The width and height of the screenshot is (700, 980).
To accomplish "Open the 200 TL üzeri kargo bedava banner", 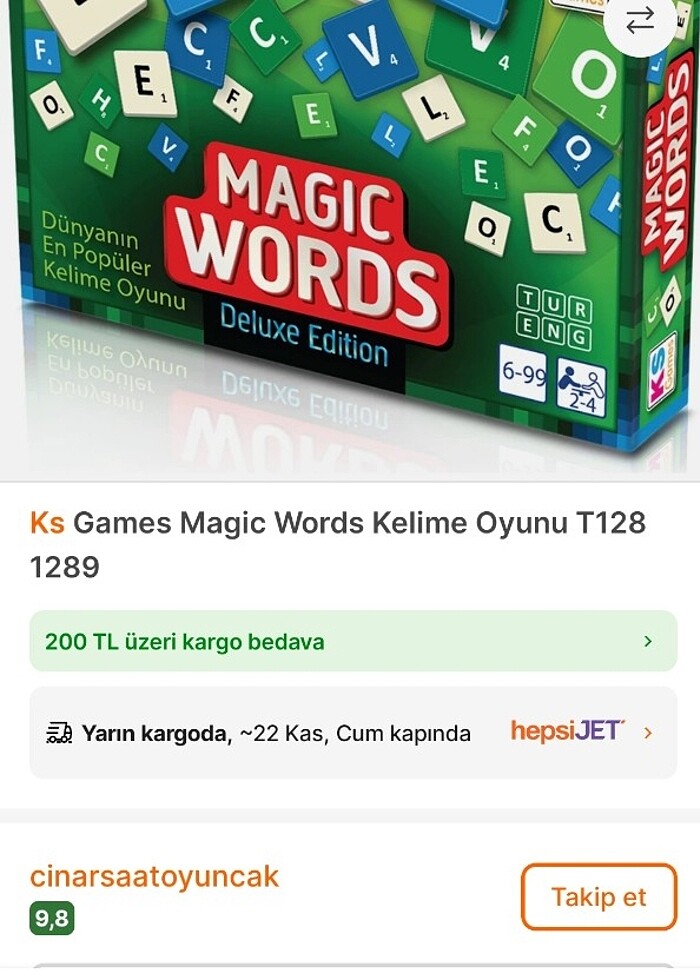I will (x=353, y=641).
